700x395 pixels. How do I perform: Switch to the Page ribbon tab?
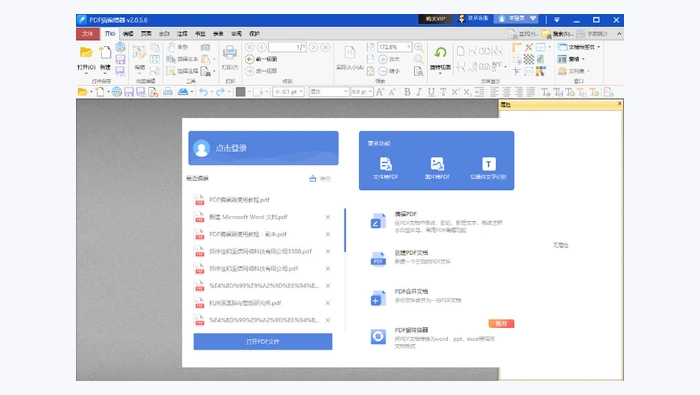[x=146, y=33]
